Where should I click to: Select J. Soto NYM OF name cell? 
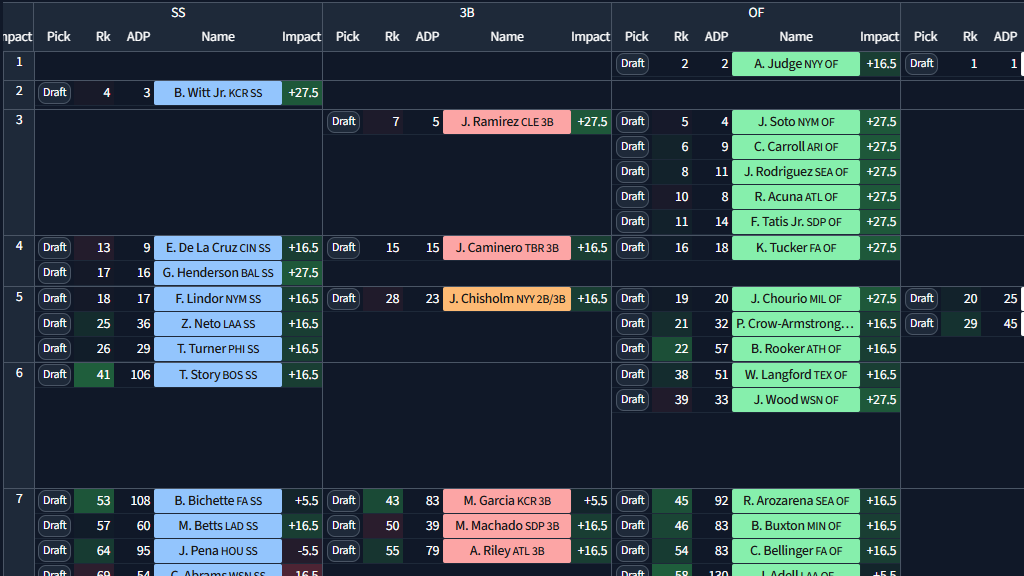[796, 121]
